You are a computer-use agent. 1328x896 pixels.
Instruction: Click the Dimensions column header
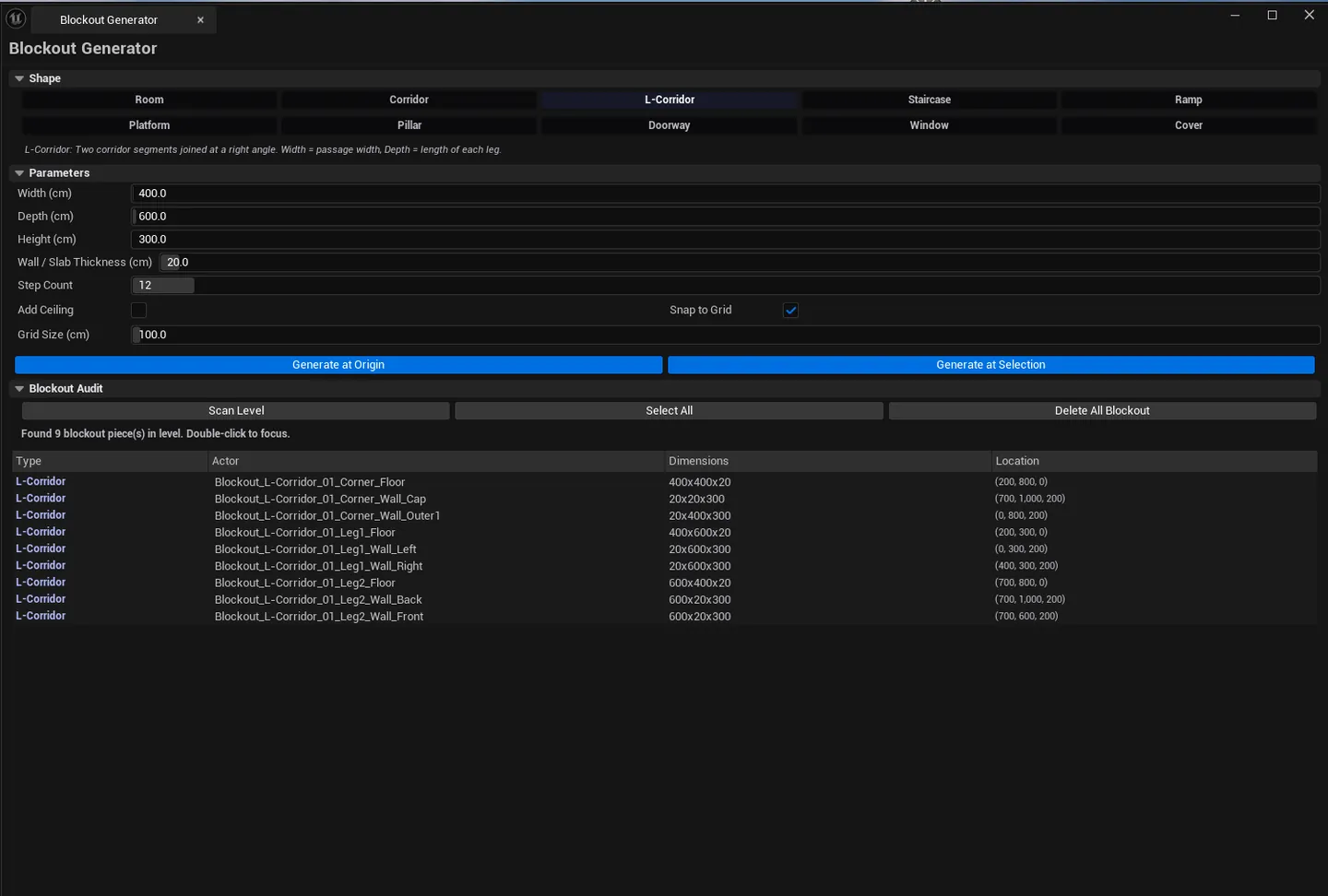tap(828, 461)
